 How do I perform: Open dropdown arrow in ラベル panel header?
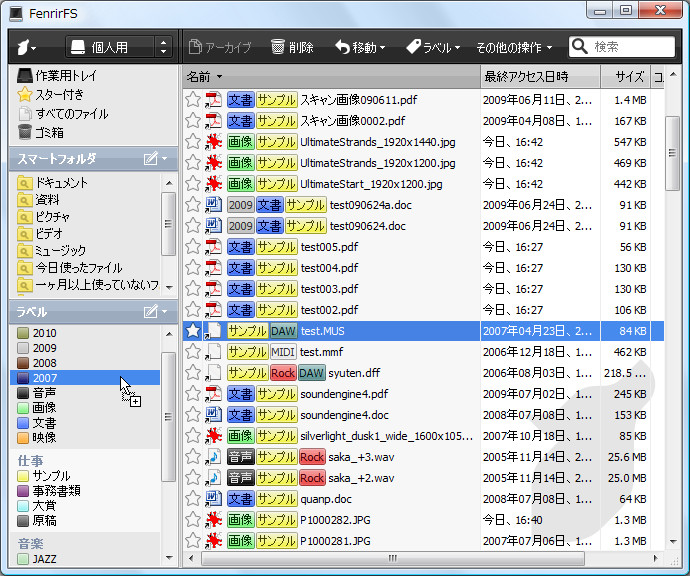point(165,312)
